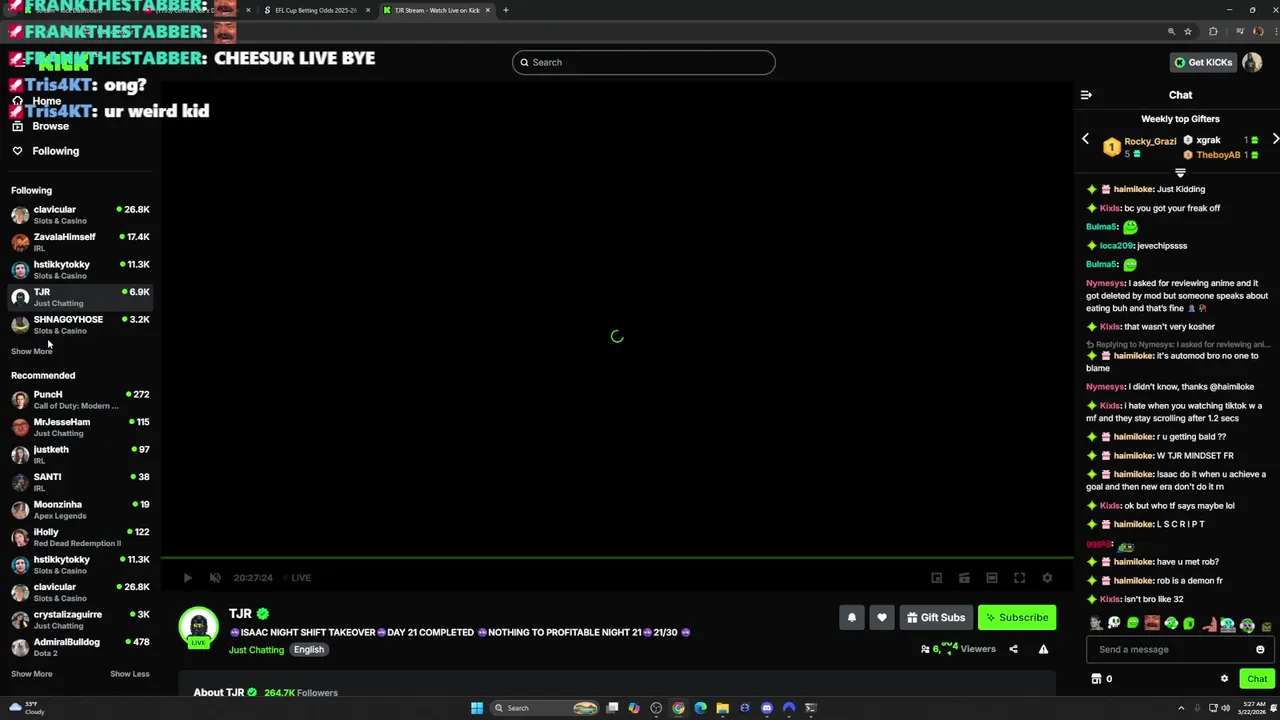Click the Kick search box

pyautogui.click(x=643, y=62)
